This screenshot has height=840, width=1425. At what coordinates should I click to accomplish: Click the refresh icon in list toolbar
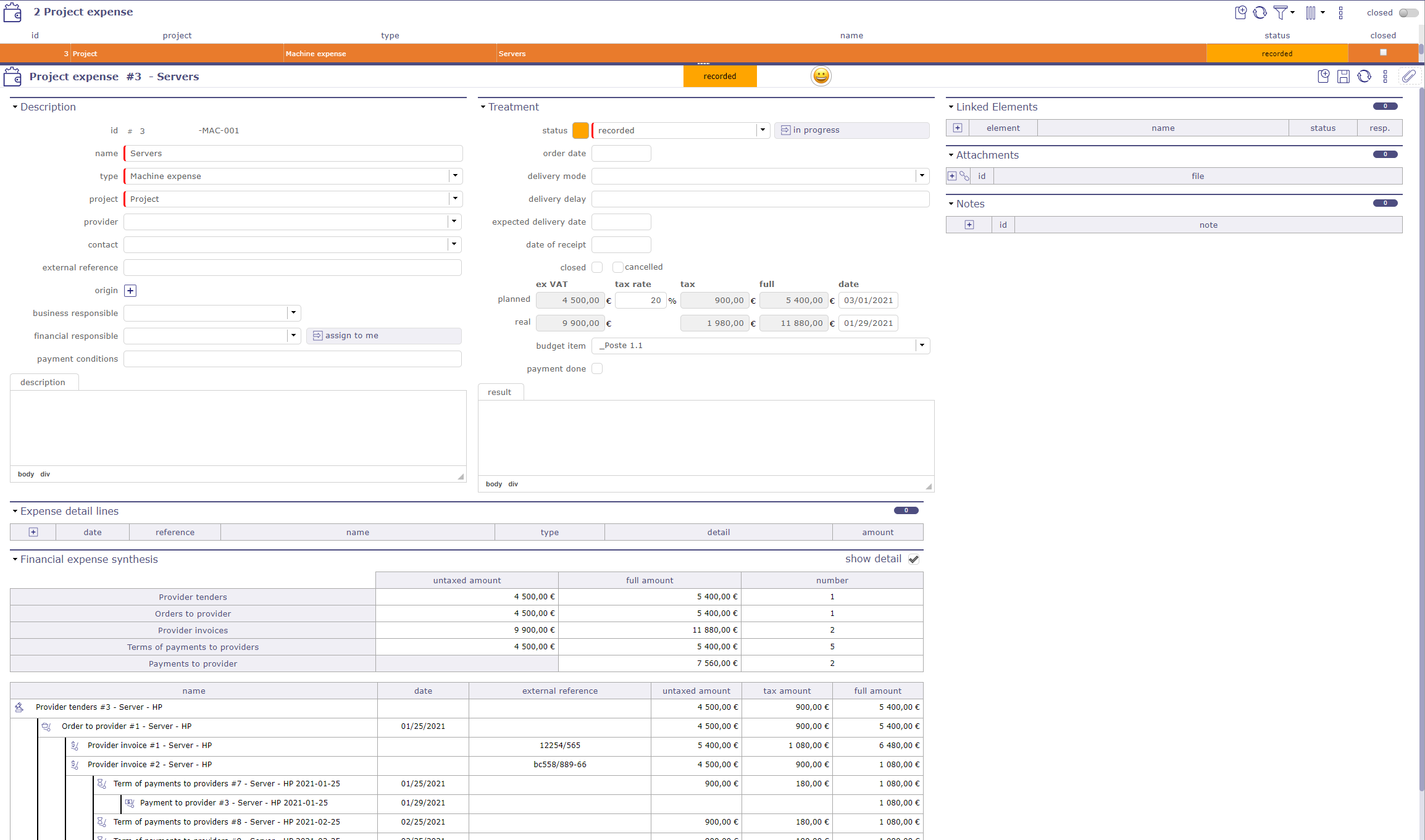coord(1260,12)
